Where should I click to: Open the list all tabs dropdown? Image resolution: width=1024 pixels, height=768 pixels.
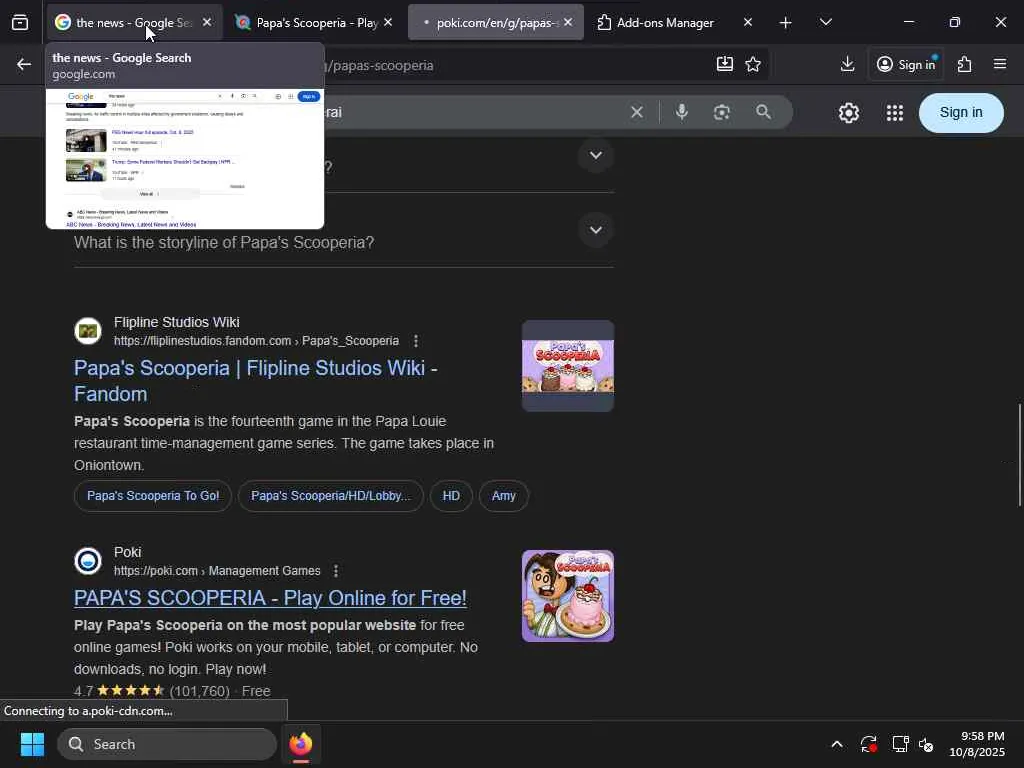(x=825, y=23)
